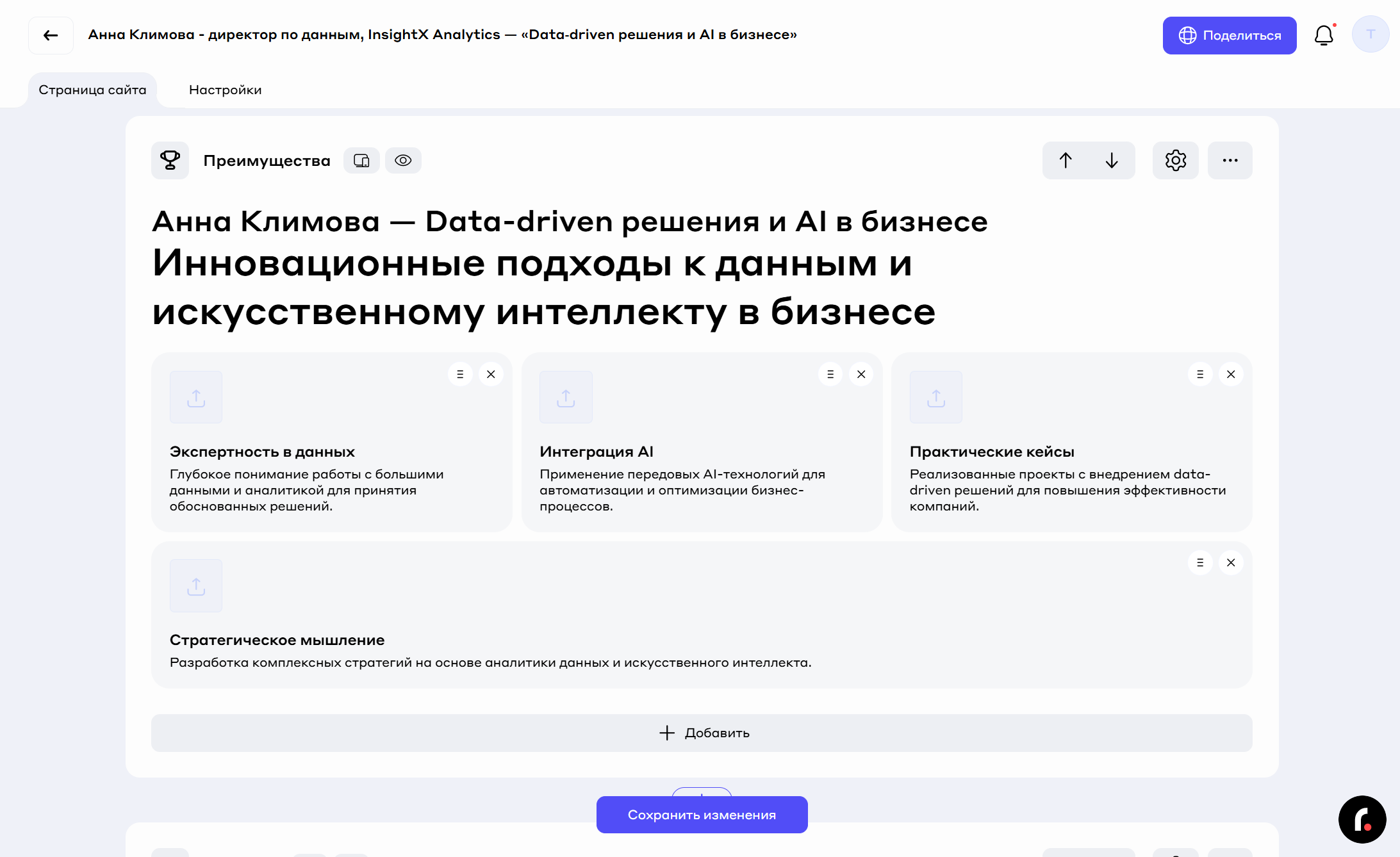This screenshot has width=1400, height=857.
Task: Upload an image for the Интеграция AI card
Action: 566,397
